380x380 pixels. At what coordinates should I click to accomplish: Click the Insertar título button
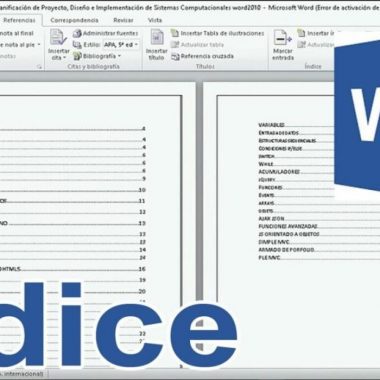pyautogui.click(x=156, y=45)
